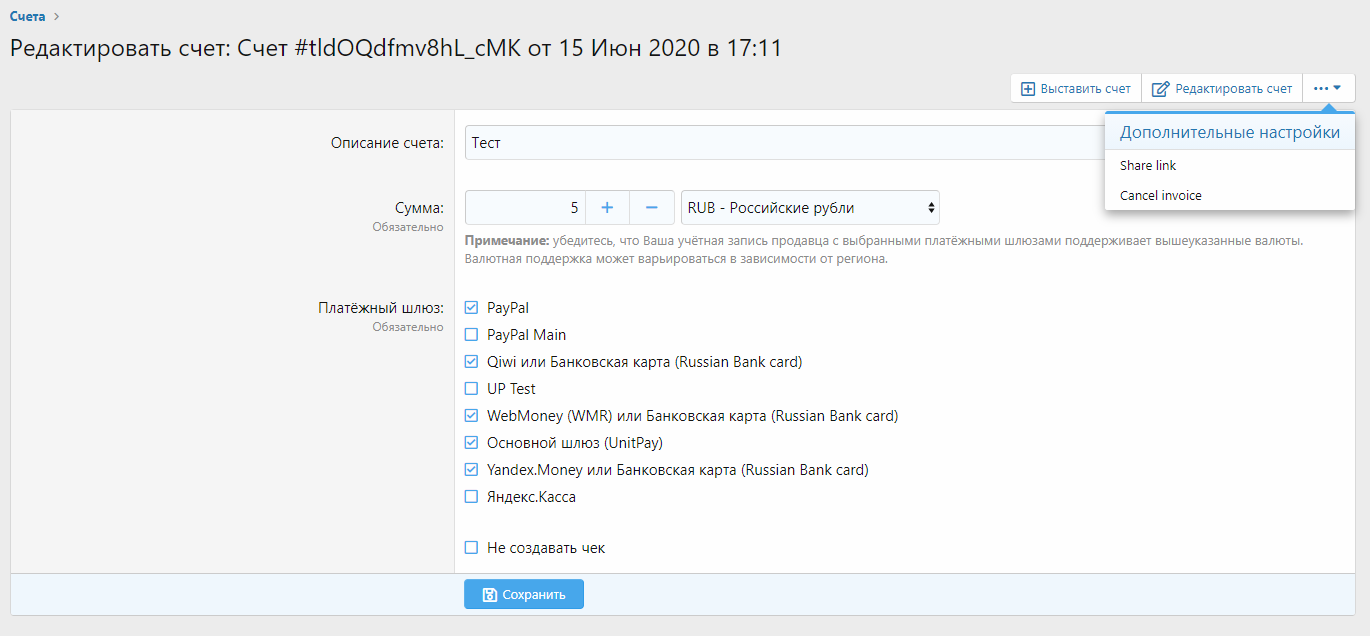This screenshot has width=1370, height=636.
Task: Click the Платёжный шлюз label
Action: click(x=381, y=308)
